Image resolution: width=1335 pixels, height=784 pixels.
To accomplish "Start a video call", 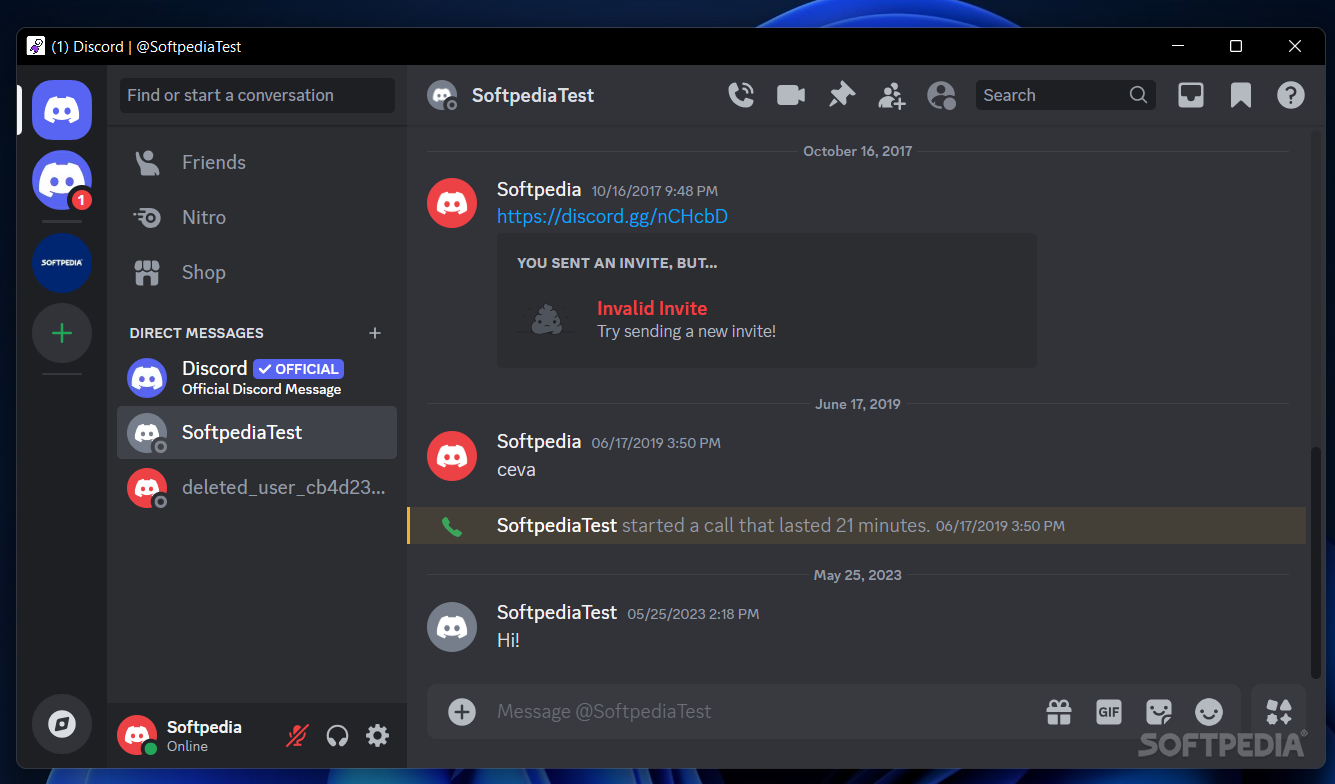I will 791,95.
